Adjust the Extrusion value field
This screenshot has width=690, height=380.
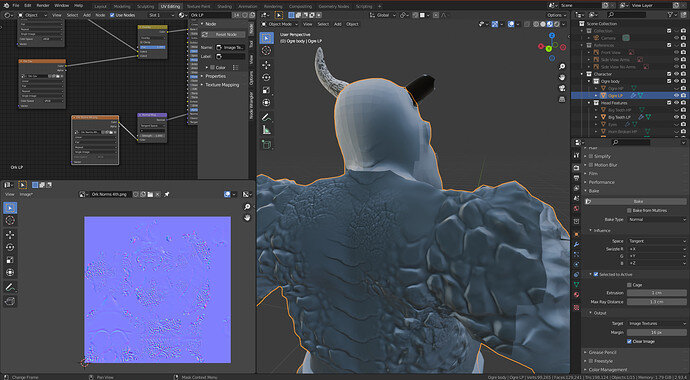(657, 293)
